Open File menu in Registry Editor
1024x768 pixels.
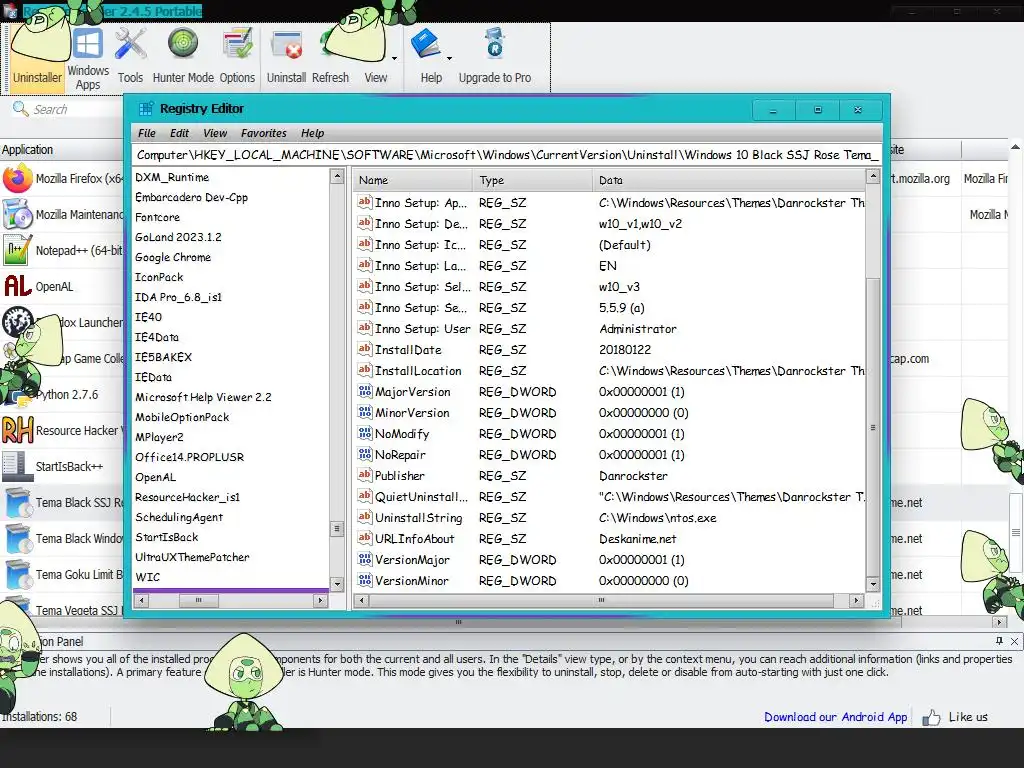[147, 133]
